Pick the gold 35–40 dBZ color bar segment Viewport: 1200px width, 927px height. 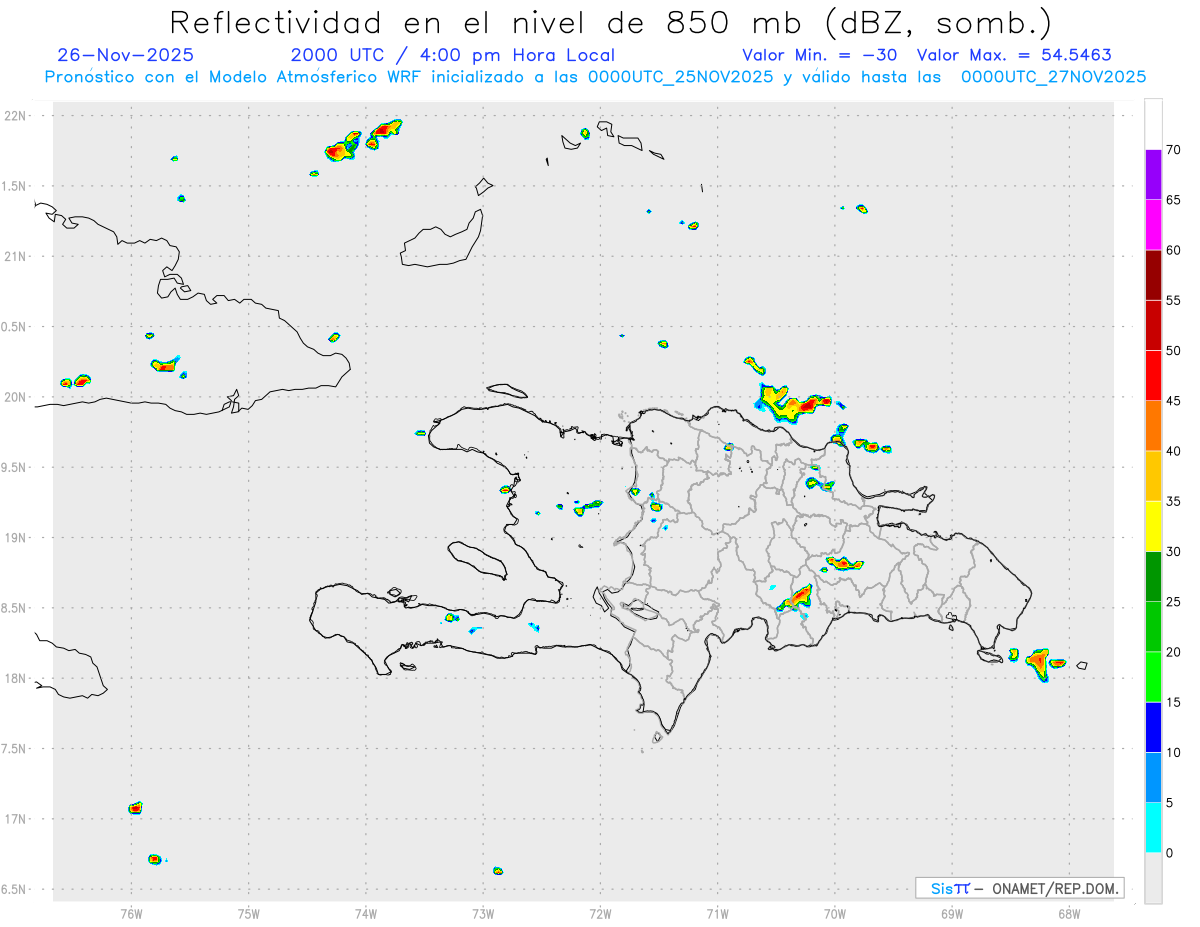point(1153,476)
